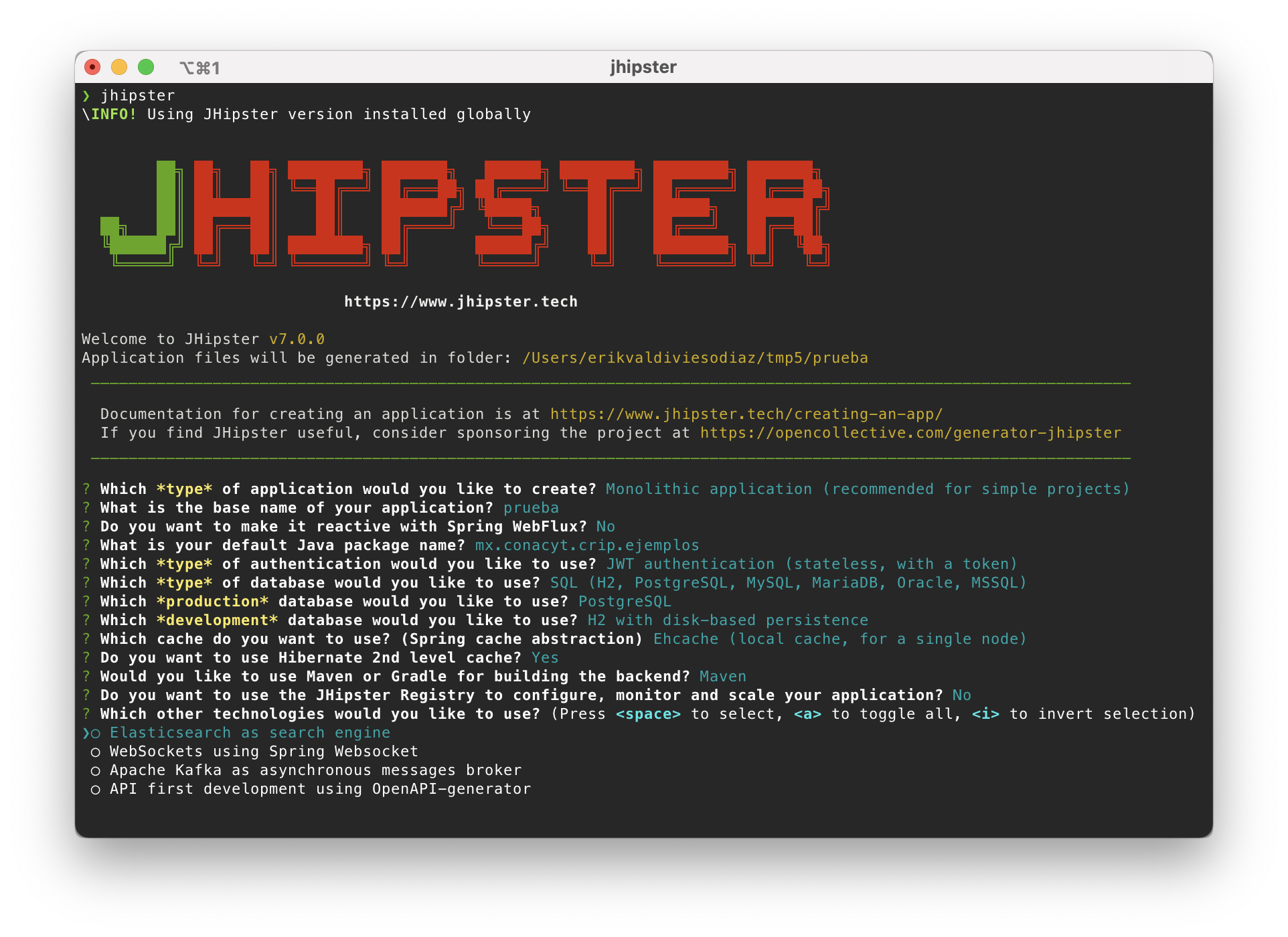Screen dimensions: 1288x937
Task: Click the <a> toggle all key hint
Action: 807,714
